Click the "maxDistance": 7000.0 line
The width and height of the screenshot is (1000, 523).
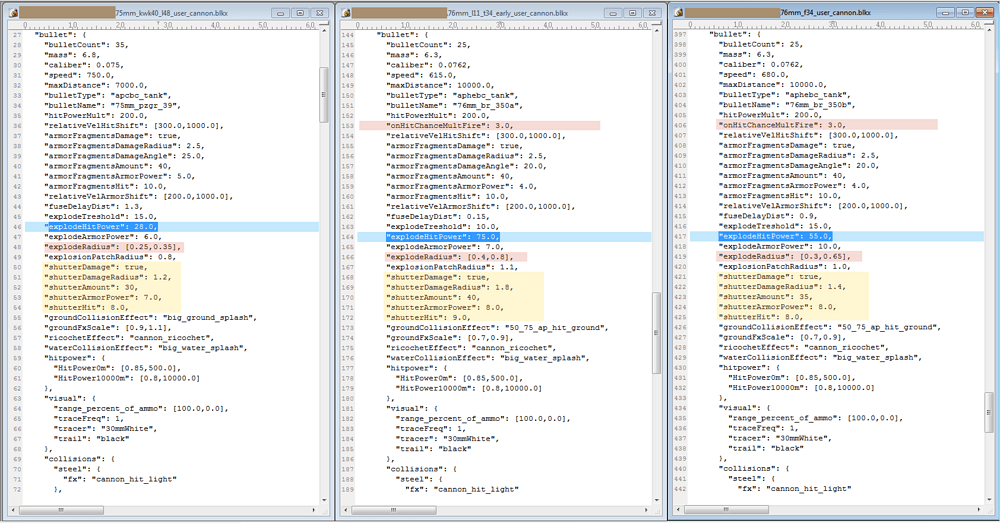click(95, 85)
